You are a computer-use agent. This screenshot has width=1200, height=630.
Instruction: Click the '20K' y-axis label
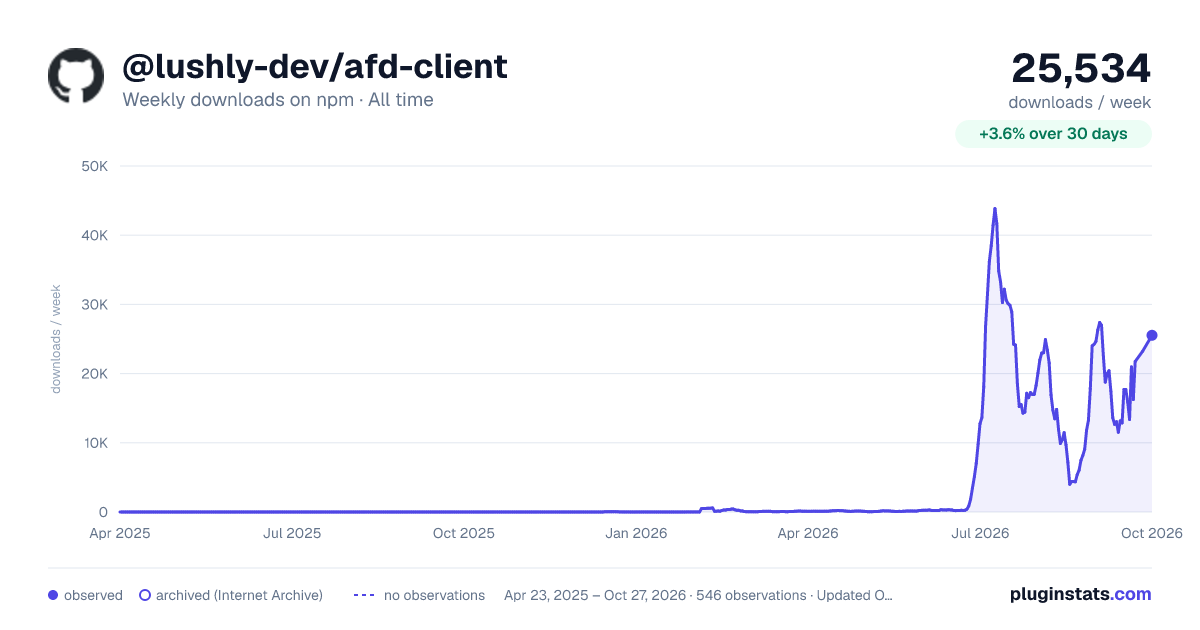[94, 373]
